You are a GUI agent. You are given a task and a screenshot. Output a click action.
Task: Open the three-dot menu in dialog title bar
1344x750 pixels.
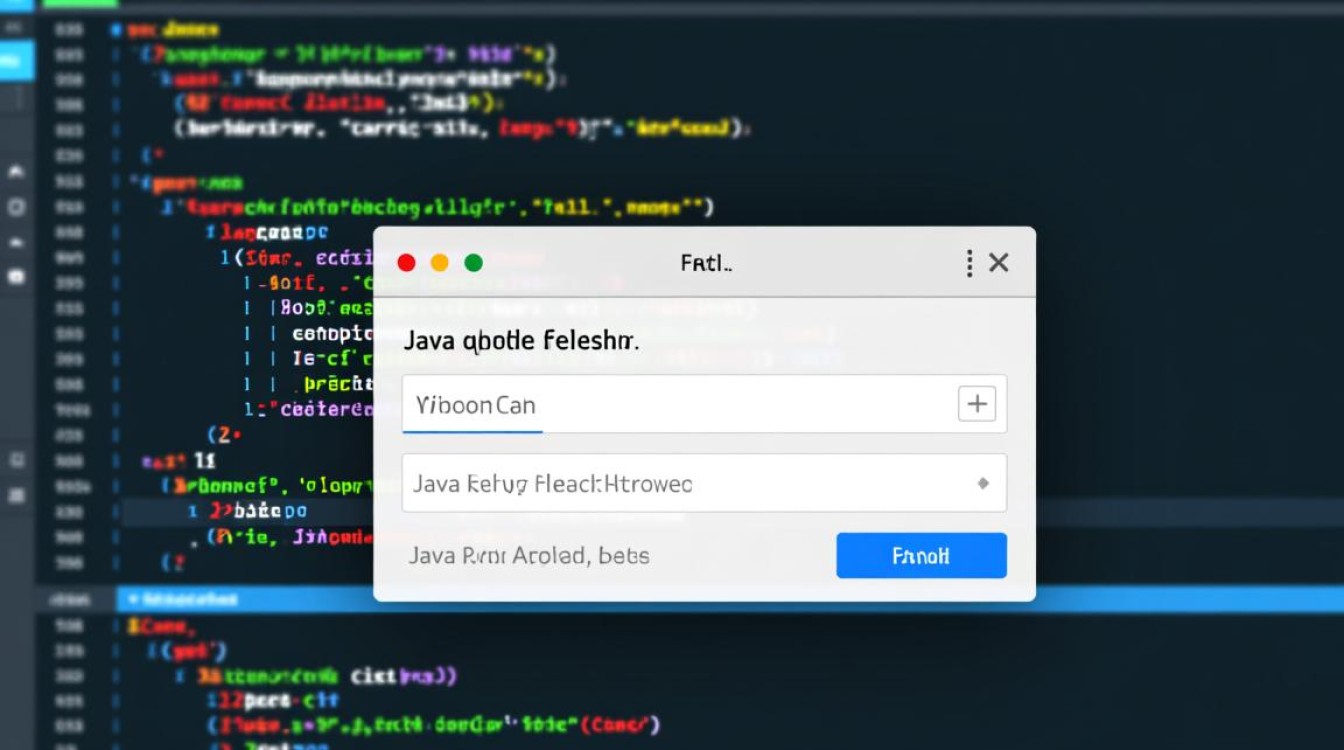pyautogui.click(x=969, y=263)
